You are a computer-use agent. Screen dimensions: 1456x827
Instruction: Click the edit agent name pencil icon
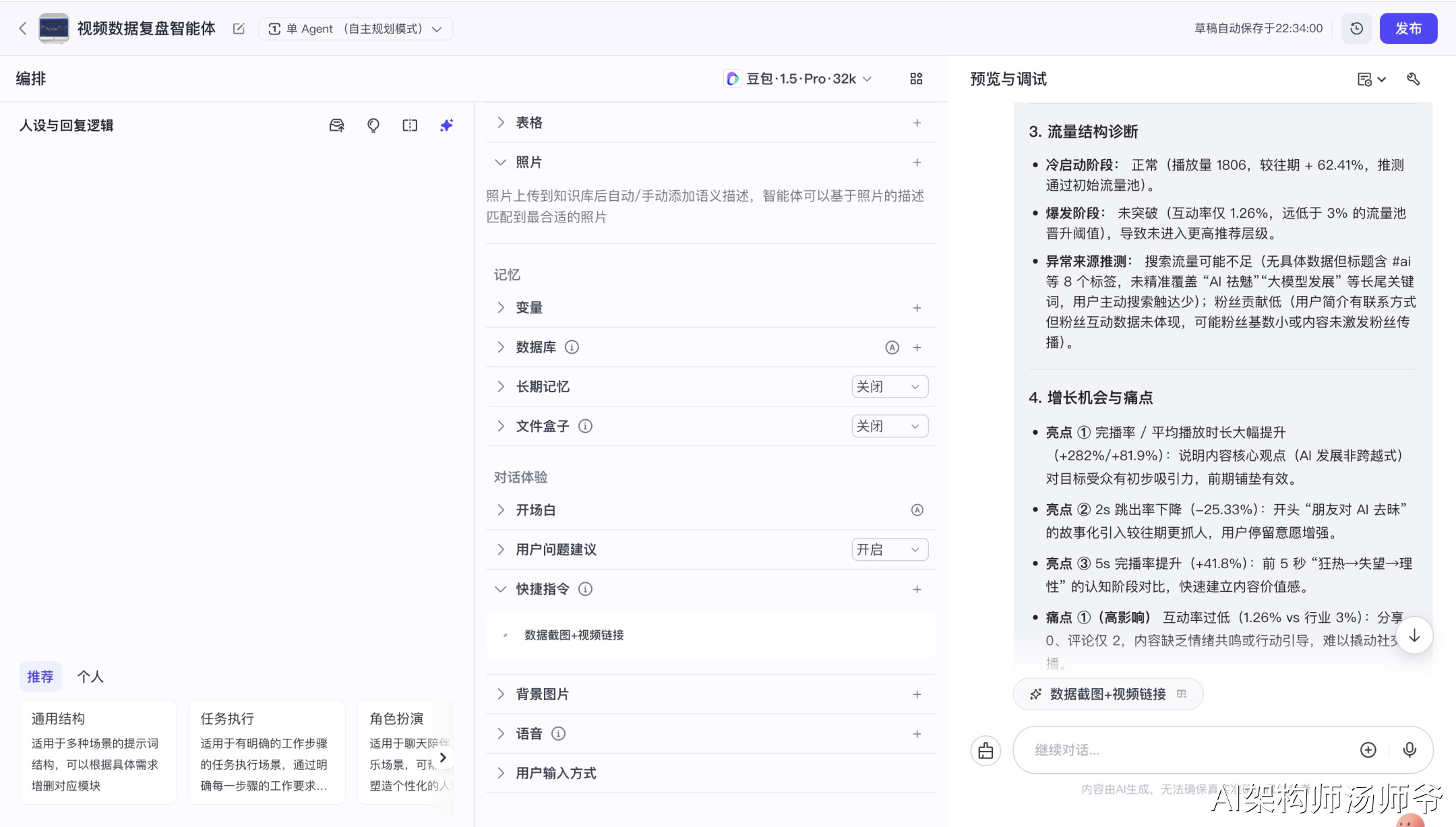(239, 28)
